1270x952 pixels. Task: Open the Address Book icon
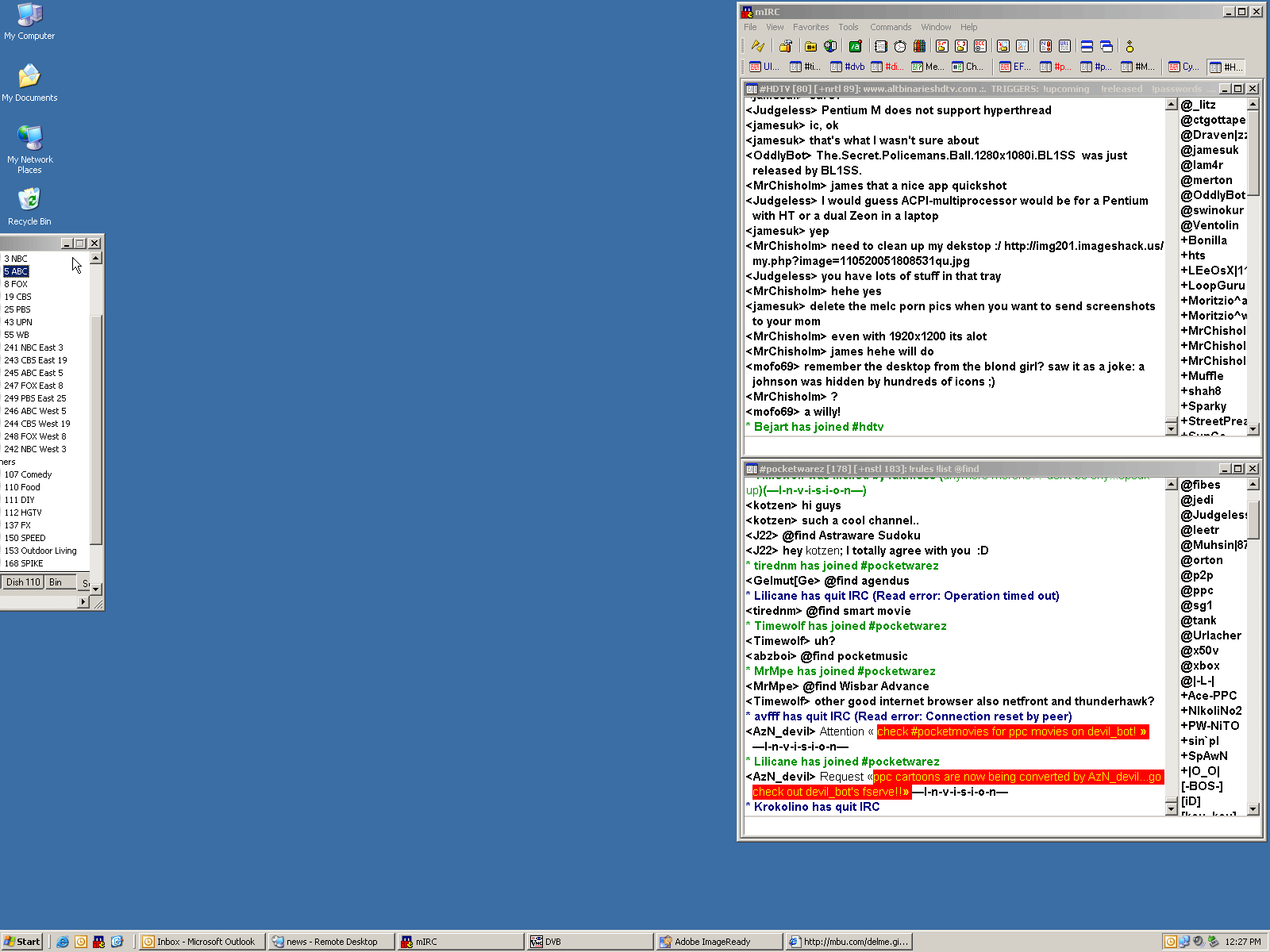click(x=880, y=46)
